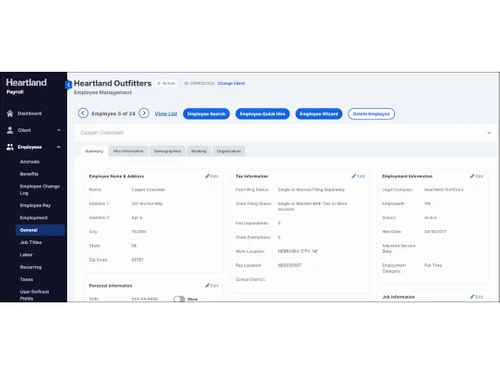This screenshot has height=375, width=500.
Task: Click the 'Heartland Outfitters' legal company value
Action: coord(444,190)
